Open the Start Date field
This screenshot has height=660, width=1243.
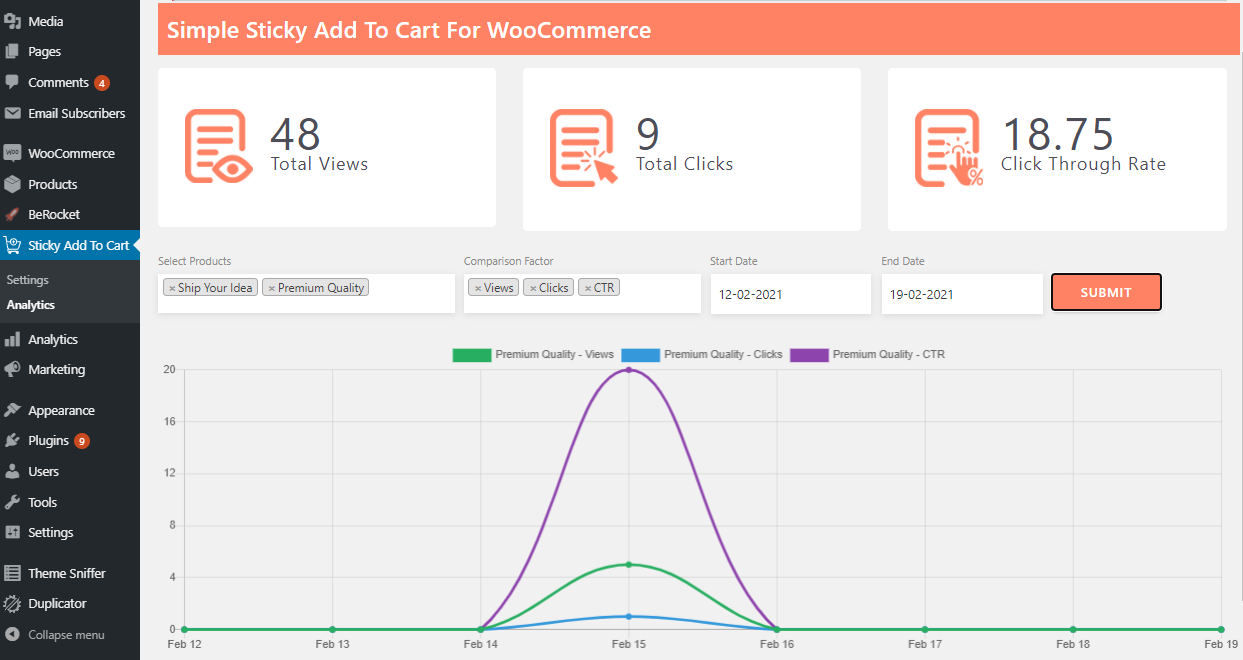coord(790,294)
